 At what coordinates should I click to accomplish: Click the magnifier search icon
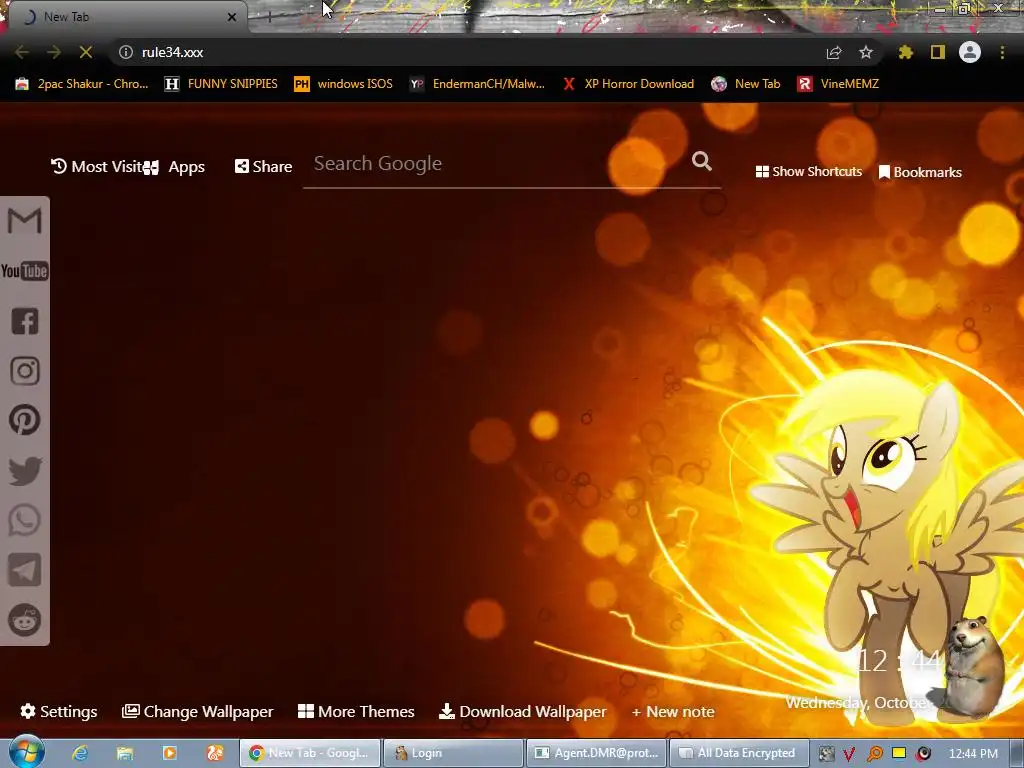pos(701,161)
